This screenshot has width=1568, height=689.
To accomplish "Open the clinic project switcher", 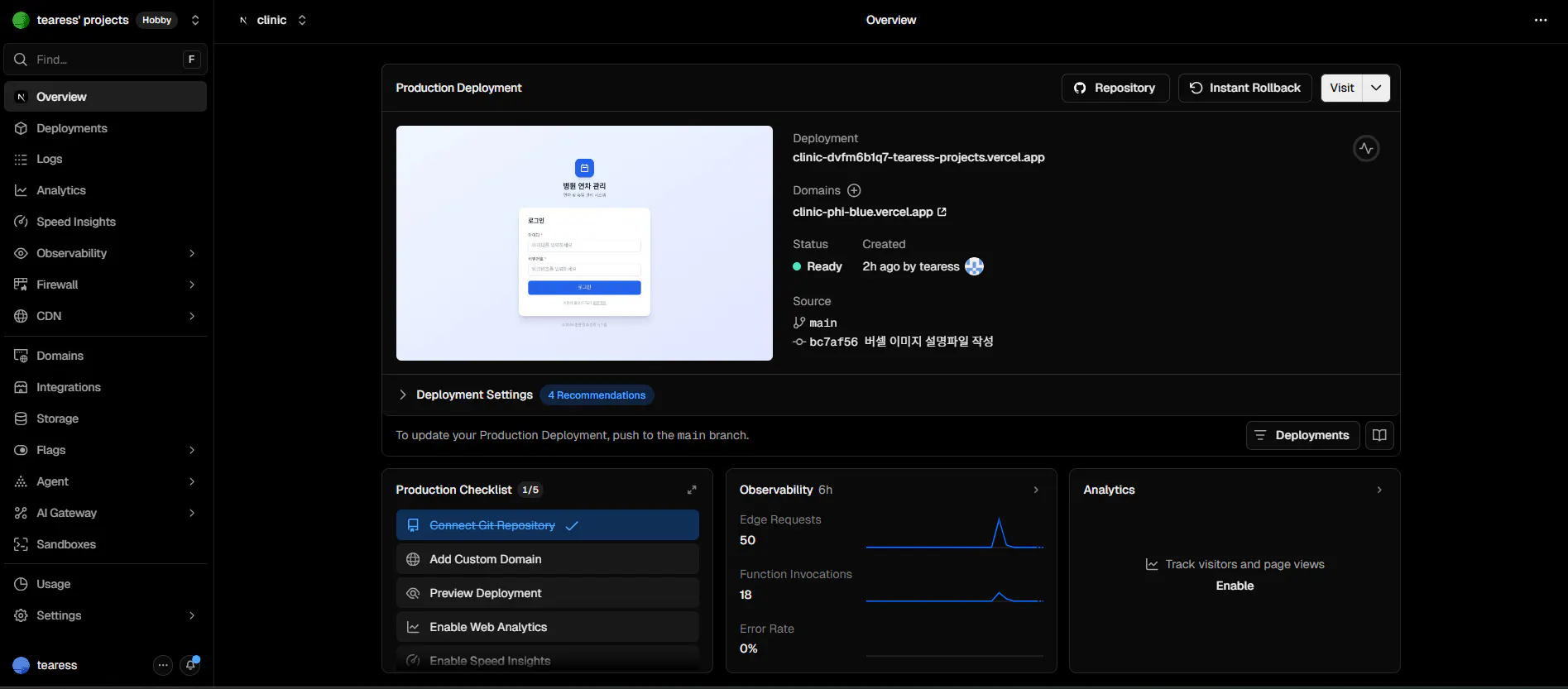I will (x=302, y=20).
